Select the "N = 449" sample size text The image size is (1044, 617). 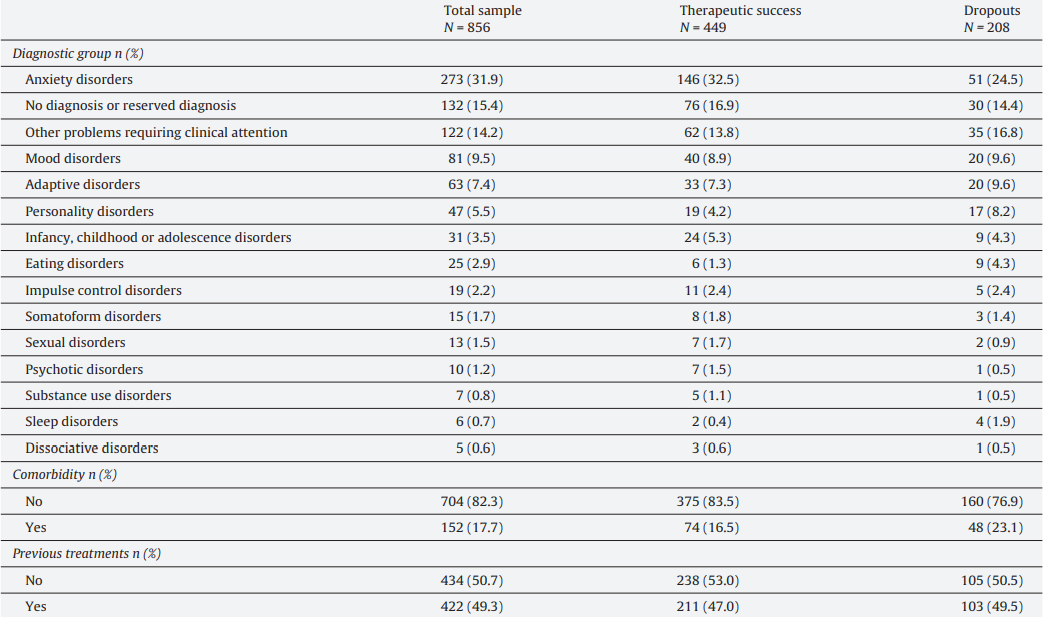pos(703,27)
